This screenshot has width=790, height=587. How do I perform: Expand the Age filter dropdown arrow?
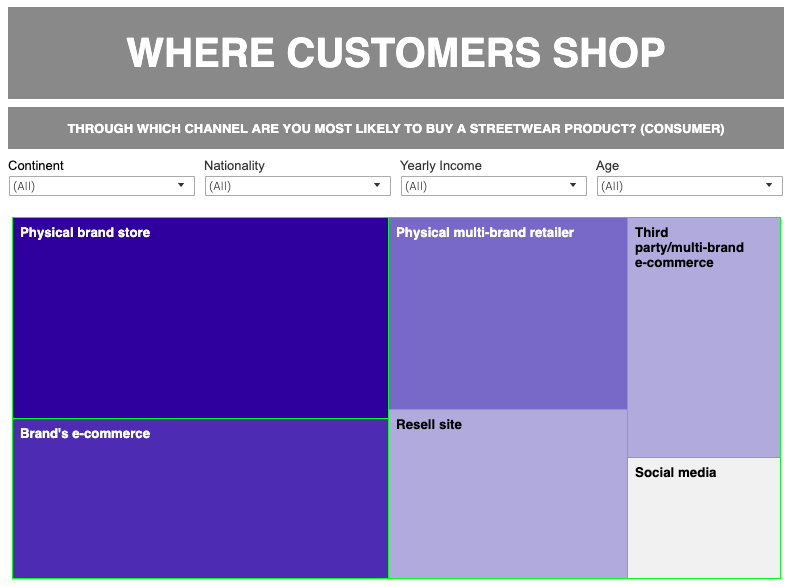(x=769, y=186)
